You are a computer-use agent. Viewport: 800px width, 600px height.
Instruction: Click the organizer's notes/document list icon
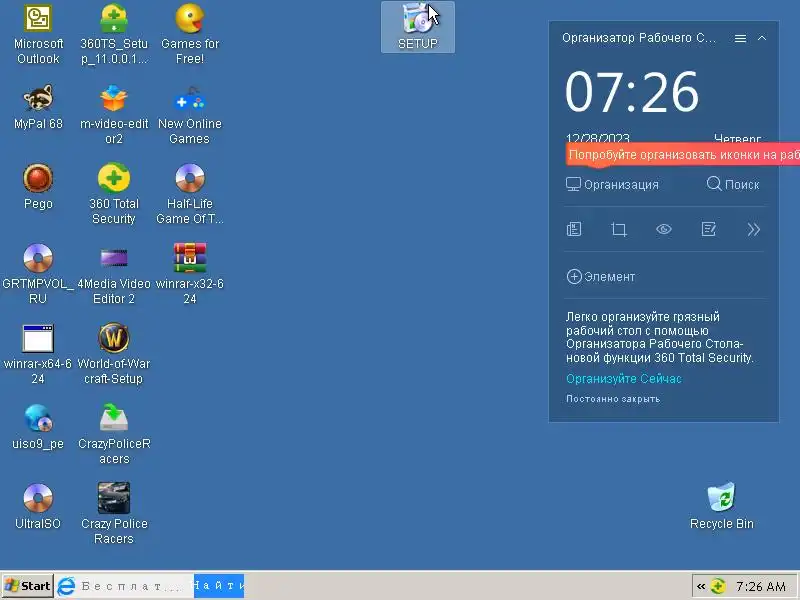coord(574,229)
